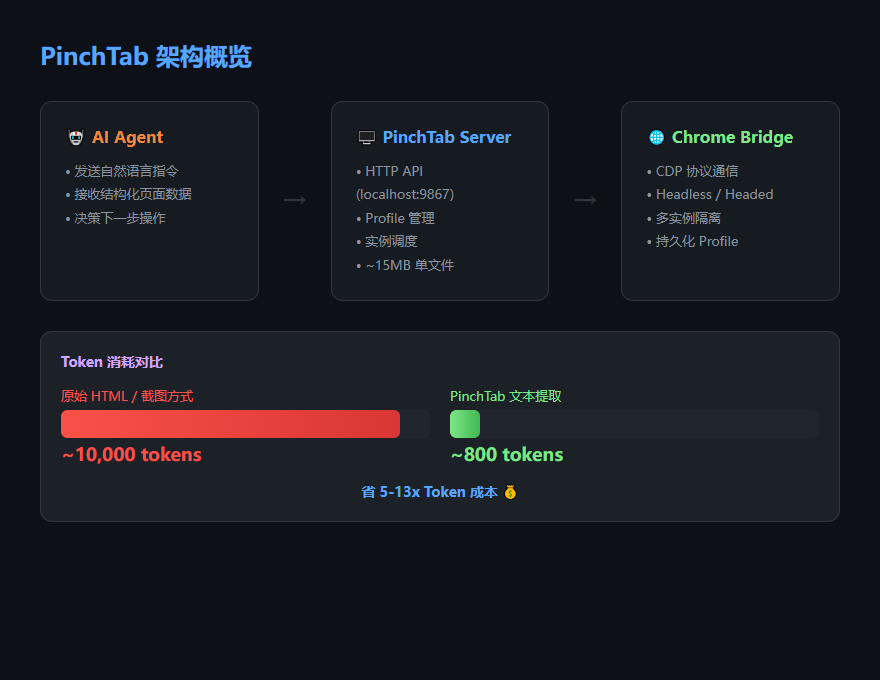The height and width of the screenshot is (680, 880).
Task: Click the red HTML token progress bar
Action: (230, 424)
